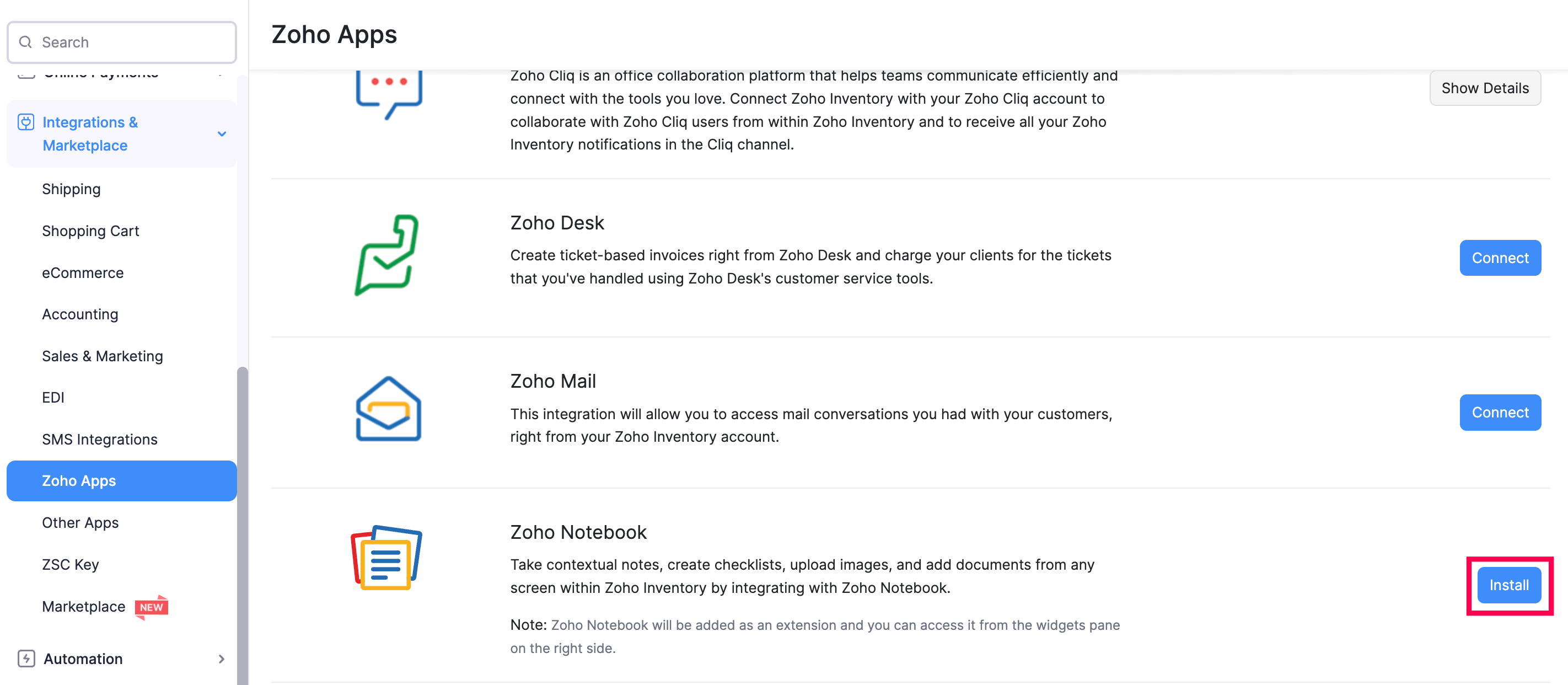Collapse the Integrations & Marketplace section
This screenshot has width=1568, height=685.
point(222,133)
